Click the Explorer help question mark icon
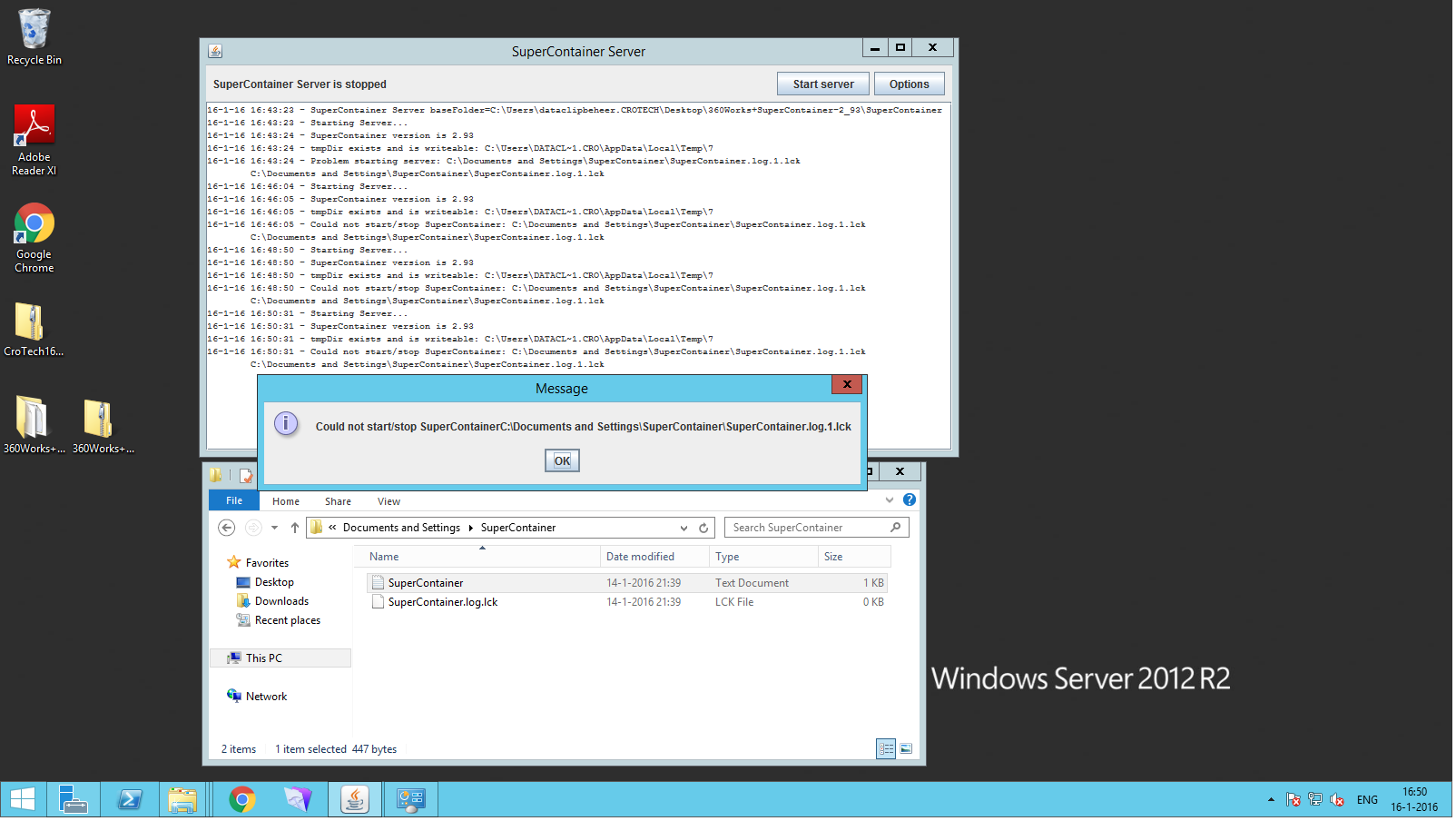The width and height of the screenshot is (1456, 821). click(x=911, y=501)
